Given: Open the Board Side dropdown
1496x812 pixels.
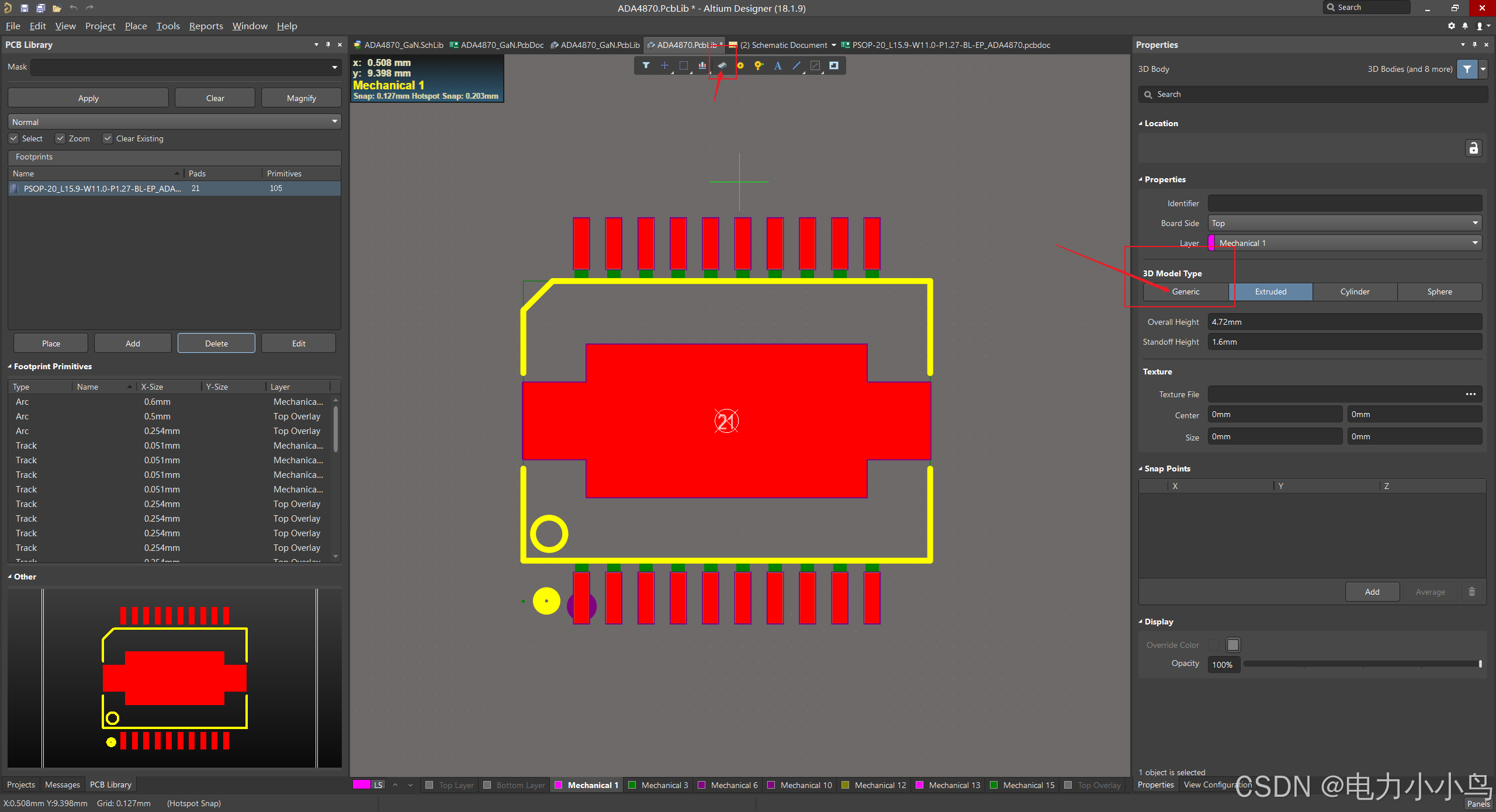Looking at the screenshot, I should tap(1475, 223).
